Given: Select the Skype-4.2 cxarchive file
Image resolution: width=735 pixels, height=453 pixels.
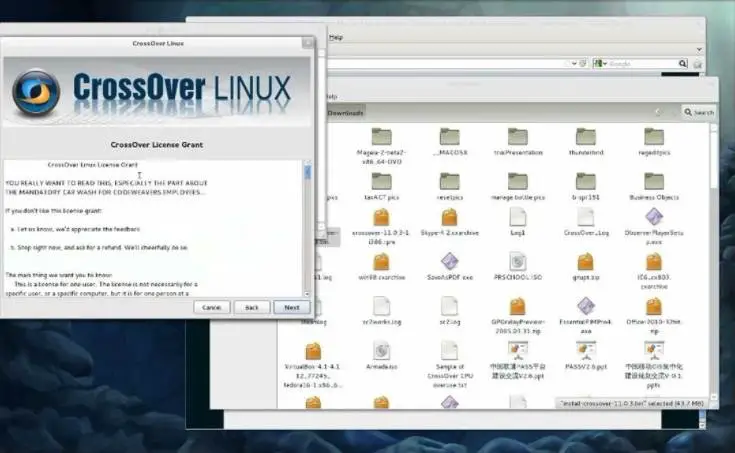Looking at the screenshot, I should tap(450, 222).
